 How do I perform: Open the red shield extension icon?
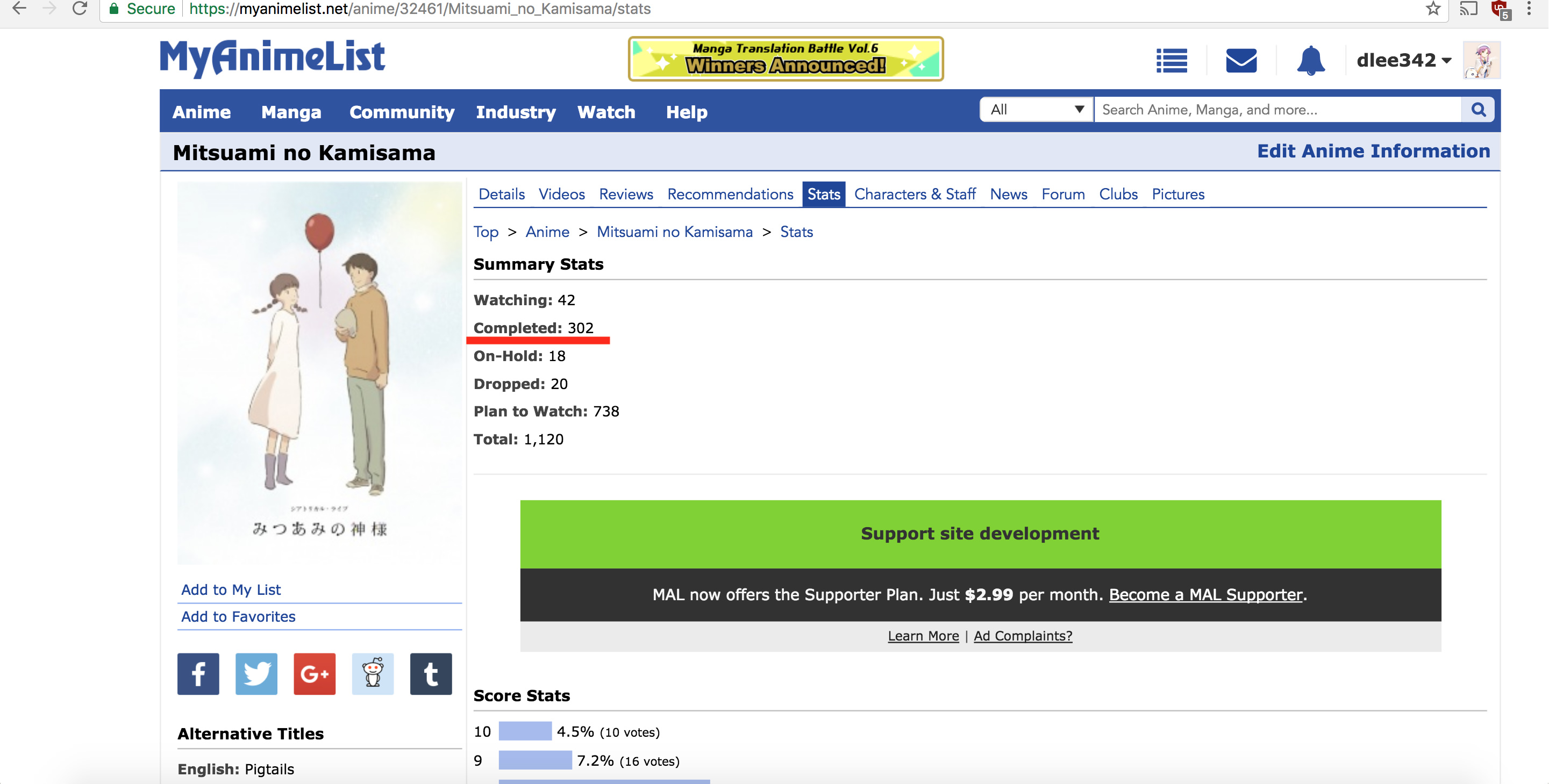click(x=1500, y=10)
